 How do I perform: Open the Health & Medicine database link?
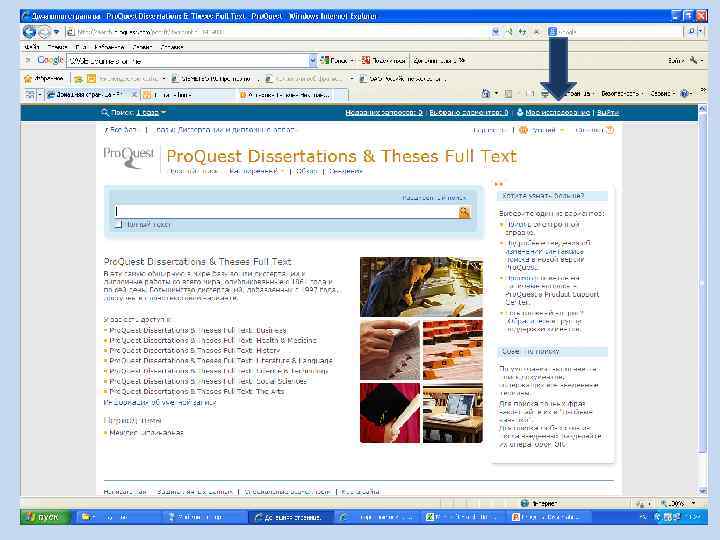pyautogui.click(x=213, y=340)
